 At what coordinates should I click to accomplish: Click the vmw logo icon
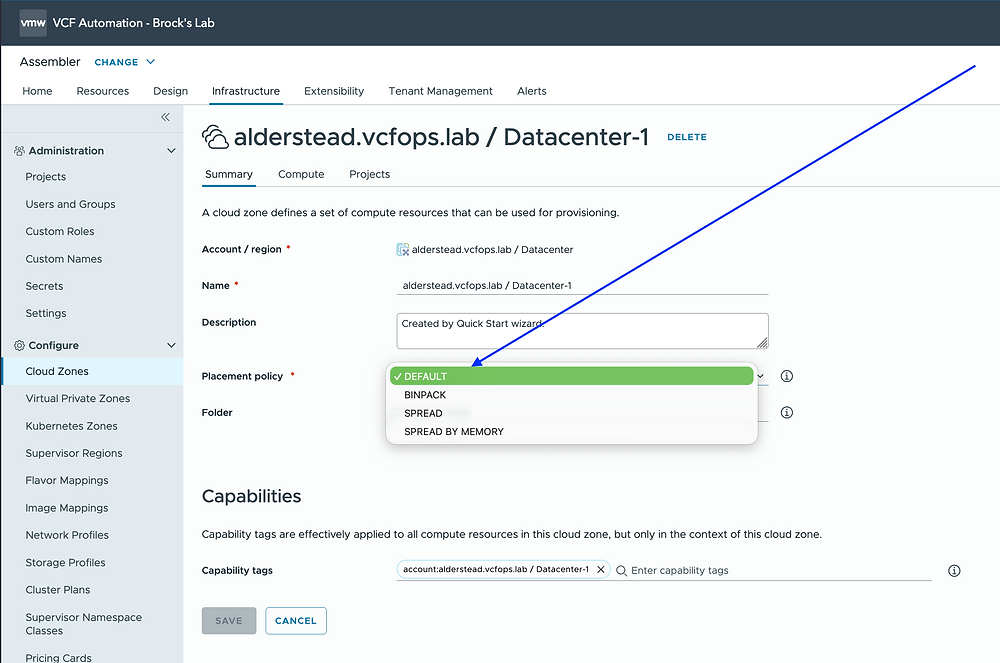[33, 23]
